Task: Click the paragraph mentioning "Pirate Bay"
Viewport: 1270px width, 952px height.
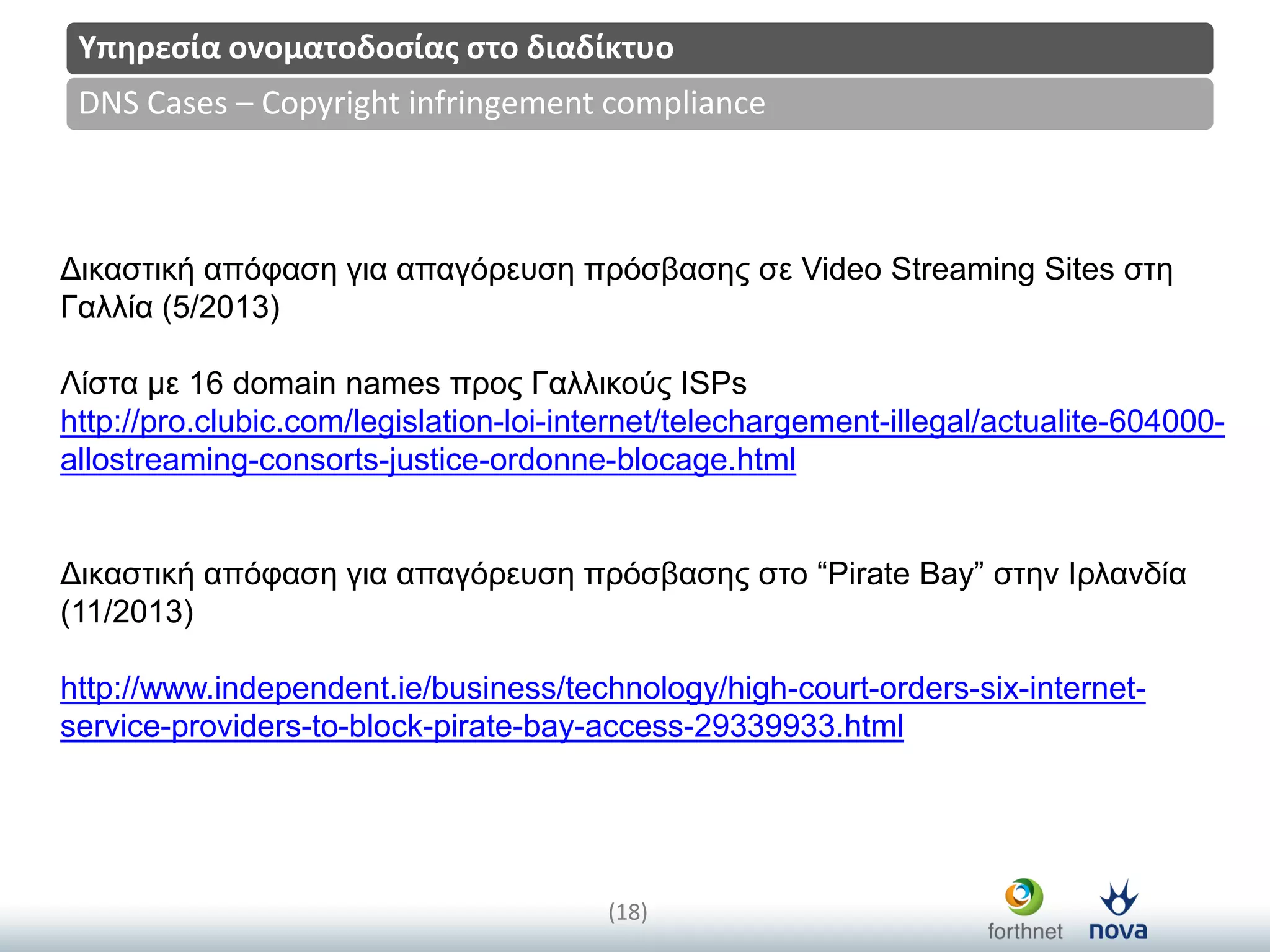Action: click(623, 593)
